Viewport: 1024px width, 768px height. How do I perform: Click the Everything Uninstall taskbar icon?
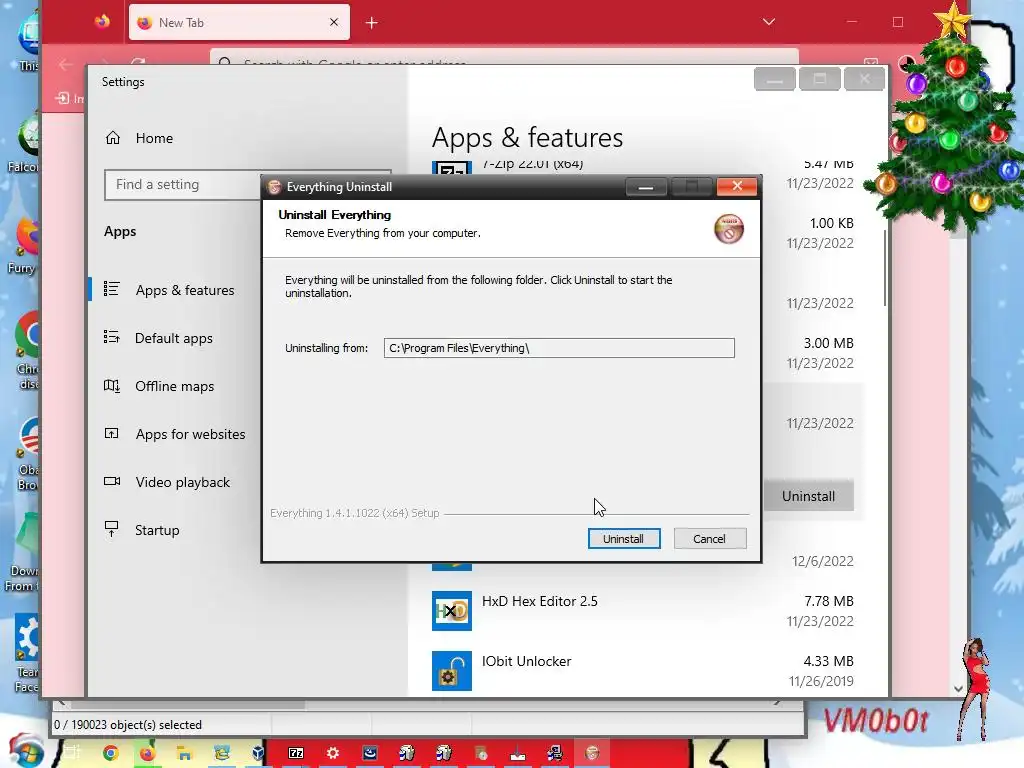[x=592, y=754]
